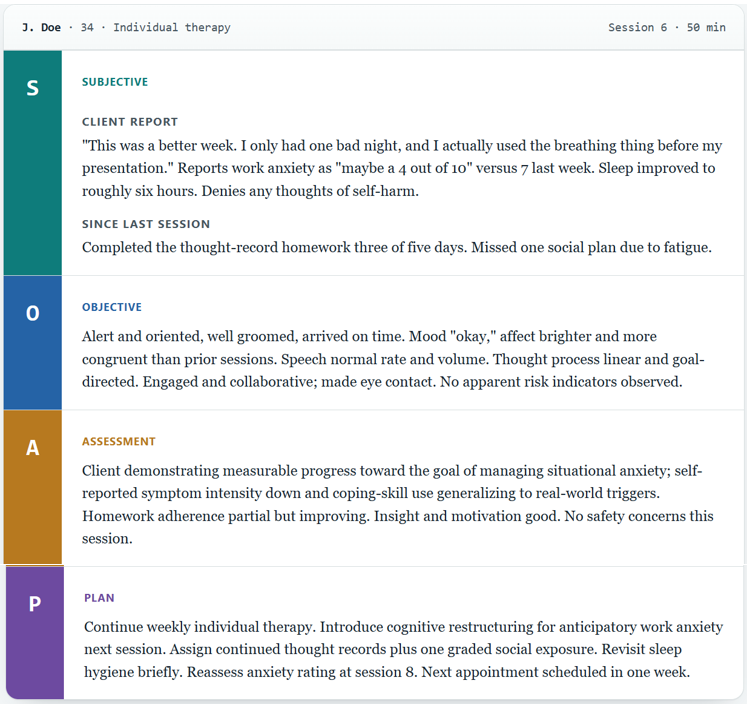This screenshot has height=706, width=752.
Task: Click "Missed one social plan due to fatigue."
Action: [591, 247]
